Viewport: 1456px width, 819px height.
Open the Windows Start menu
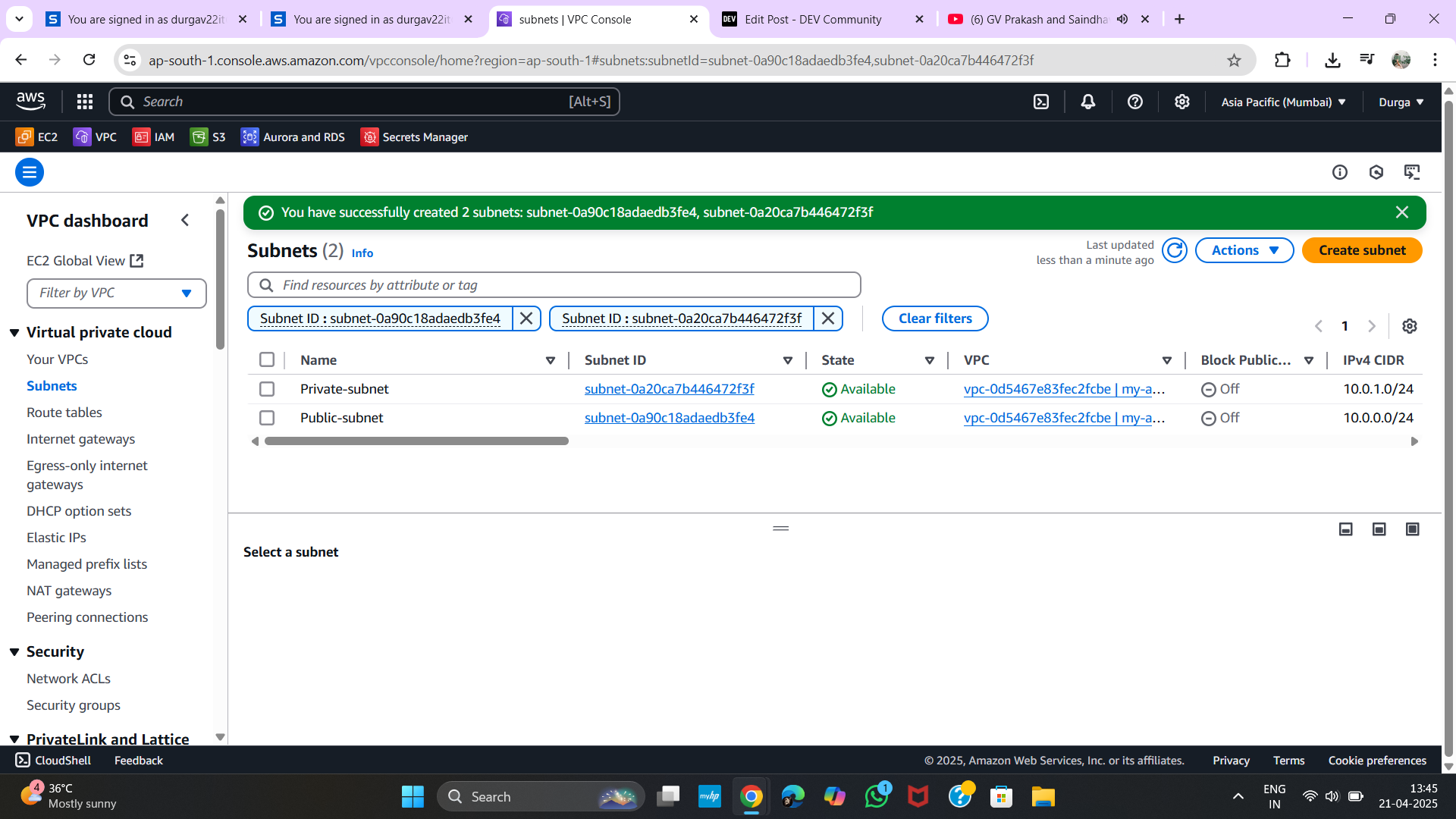click(x=413, y=796)
